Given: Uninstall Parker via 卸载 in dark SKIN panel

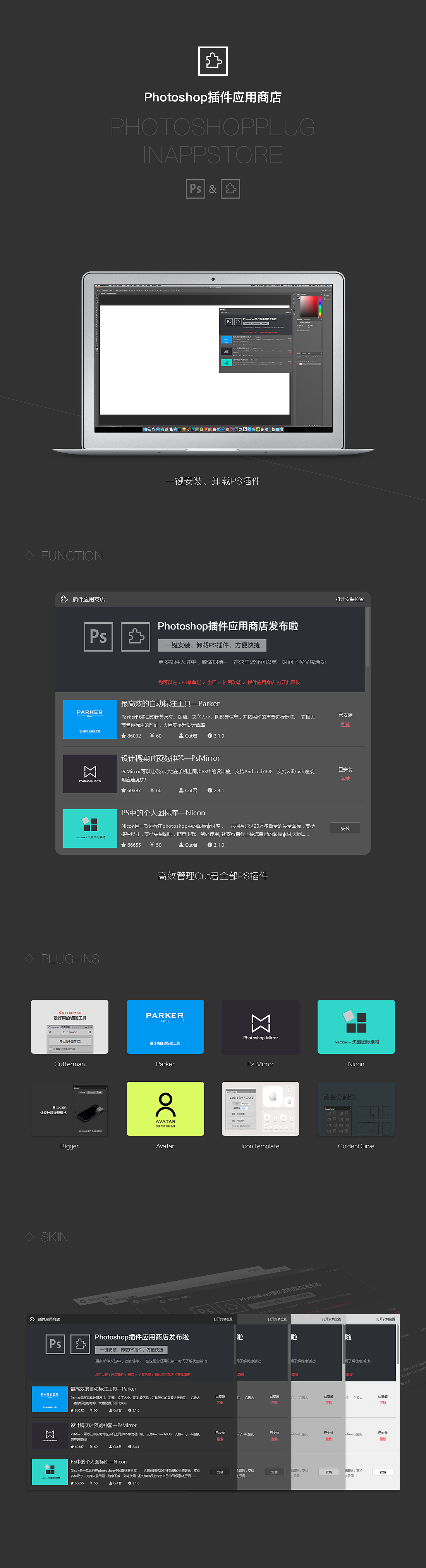Looking at the screenshot, I should [220, 1403].
